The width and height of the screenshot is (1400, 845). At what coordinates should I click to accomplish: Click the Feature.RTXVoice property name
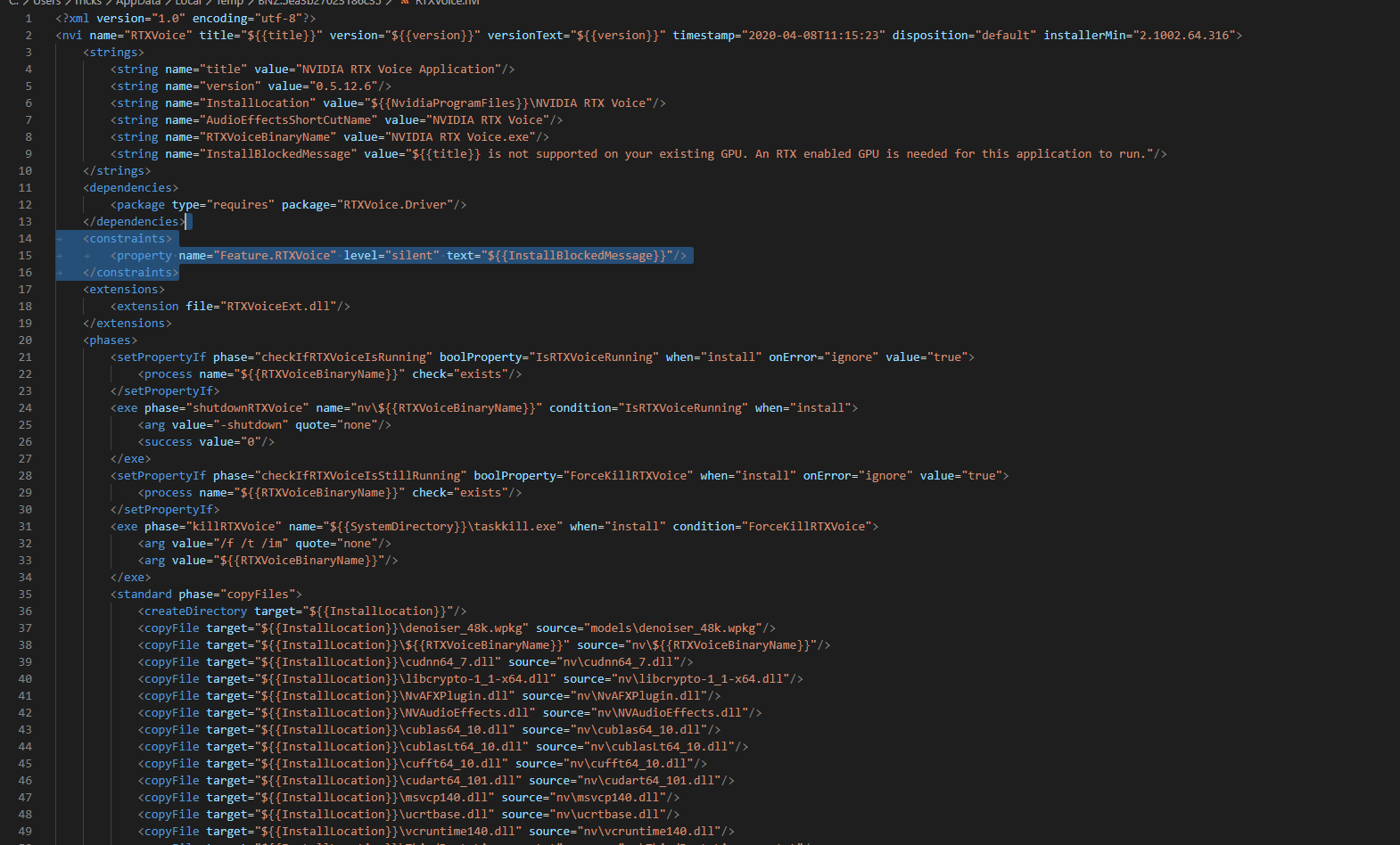(275, 255)
